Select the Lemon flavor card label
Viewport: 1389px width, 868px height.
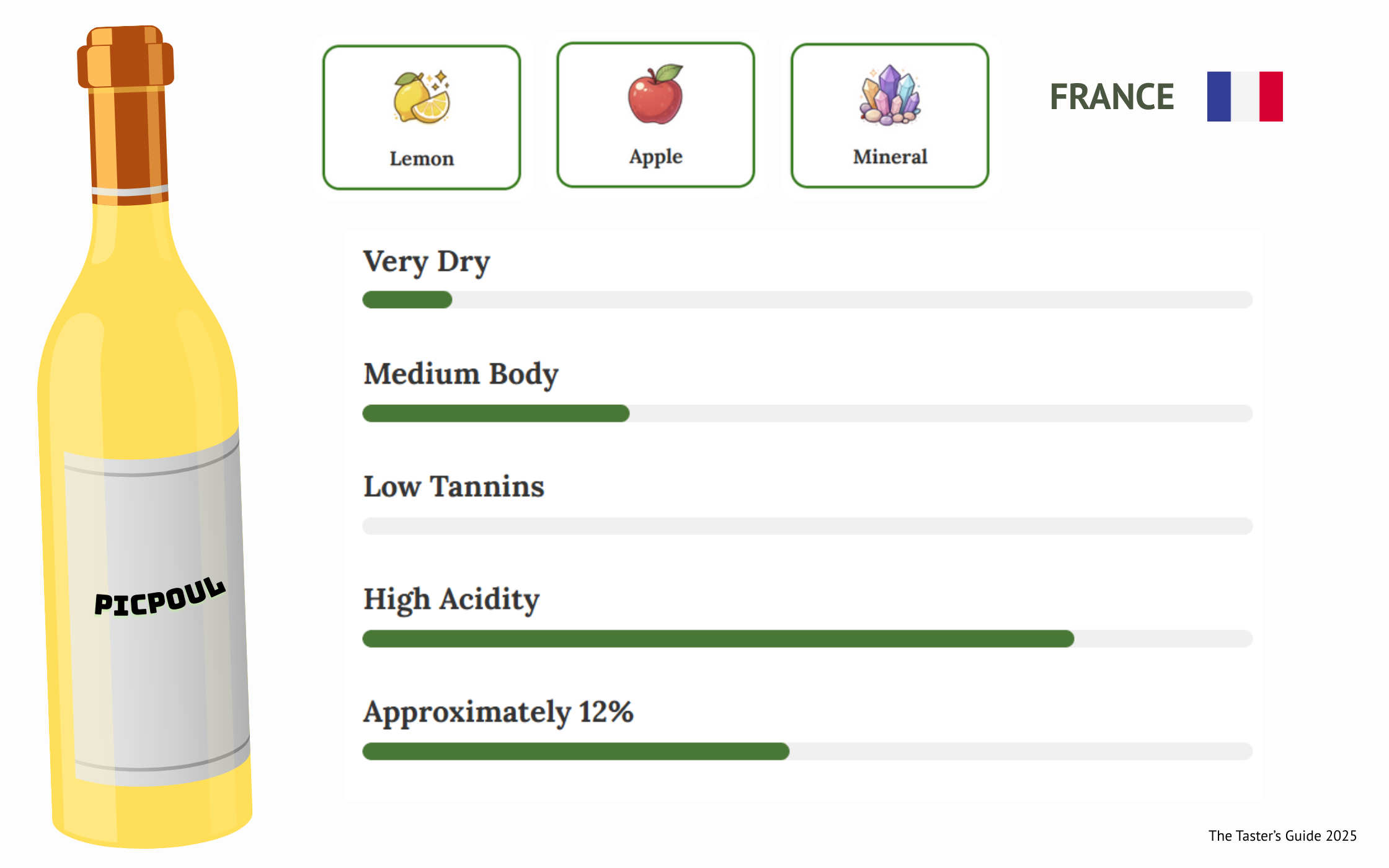pos(422,159)
